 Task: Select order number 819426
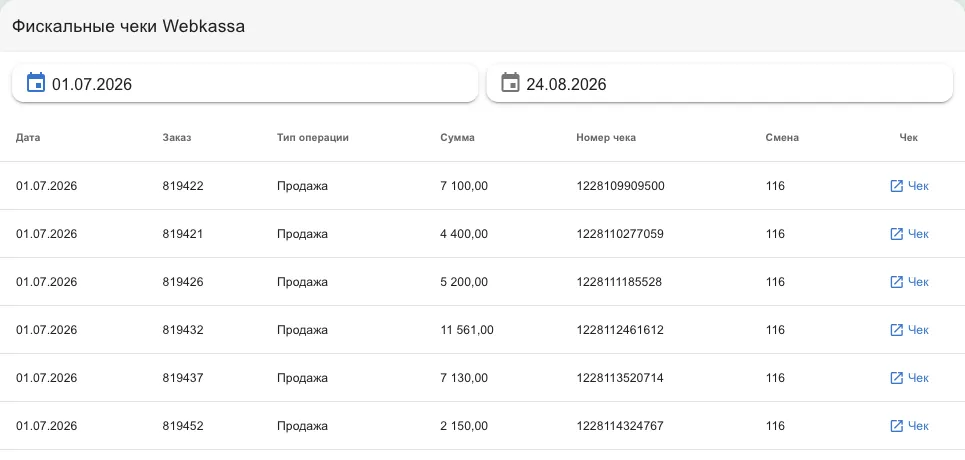click(183, 282)
